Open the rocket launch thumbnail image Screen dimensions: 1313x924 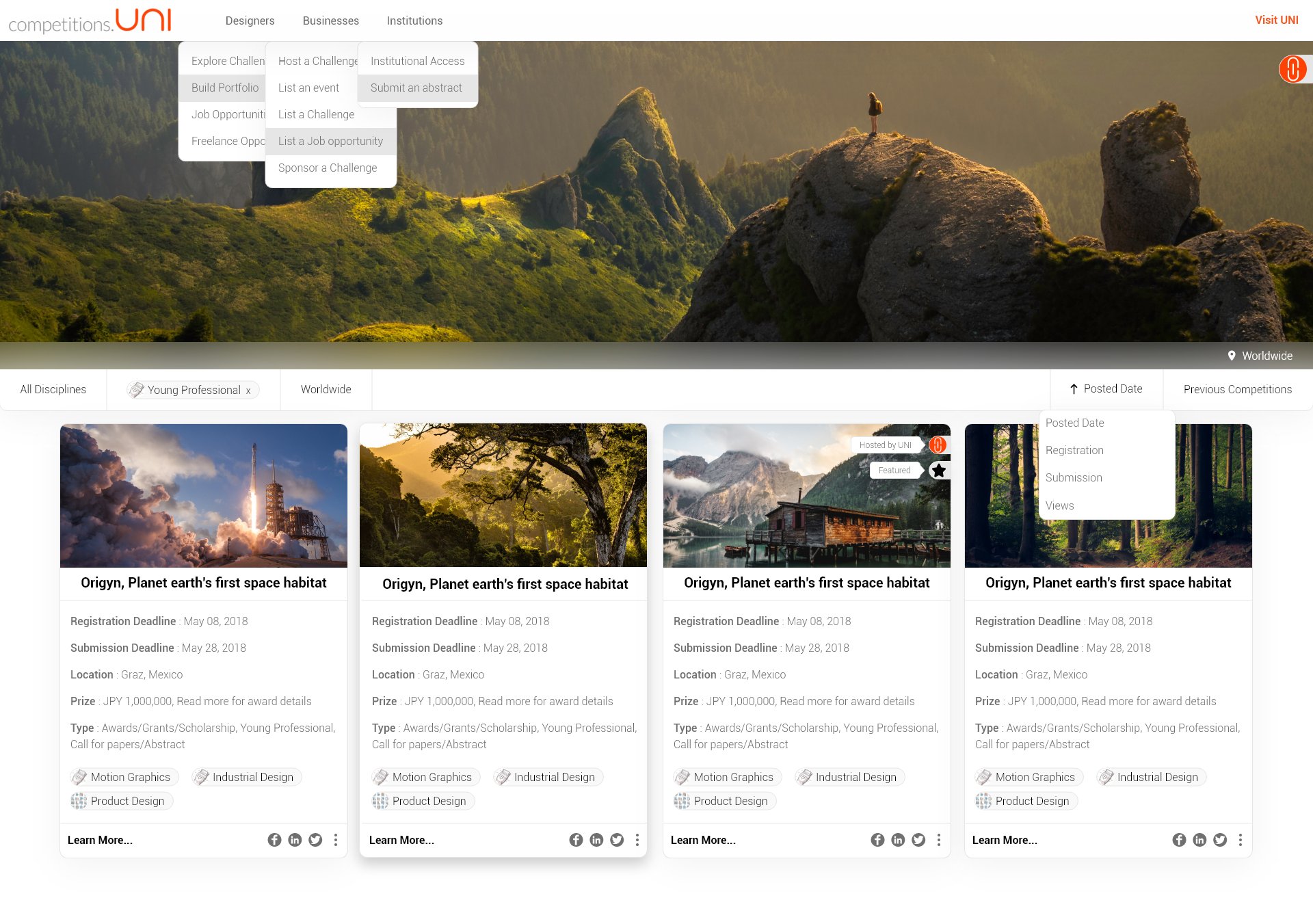pos(204,496)
